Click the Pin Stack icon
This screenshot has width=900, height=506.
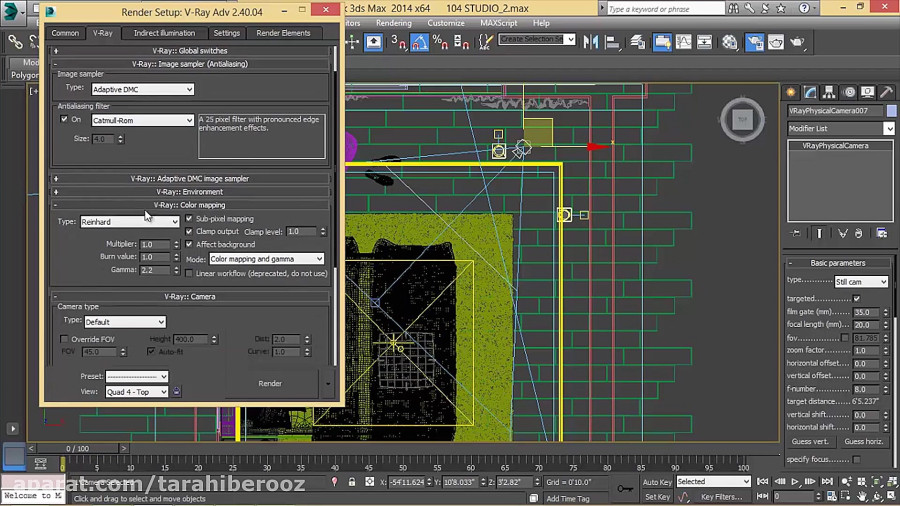pyautogui.click(x=796, y=233)
